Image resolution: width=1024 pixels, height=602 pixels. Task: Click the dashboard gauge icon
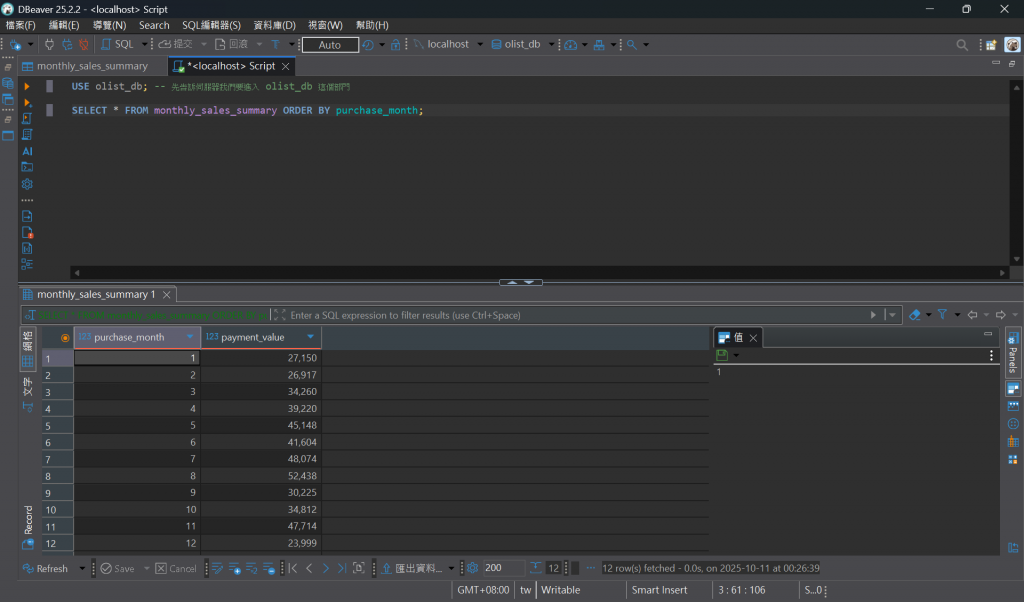(x=571, y=44)
